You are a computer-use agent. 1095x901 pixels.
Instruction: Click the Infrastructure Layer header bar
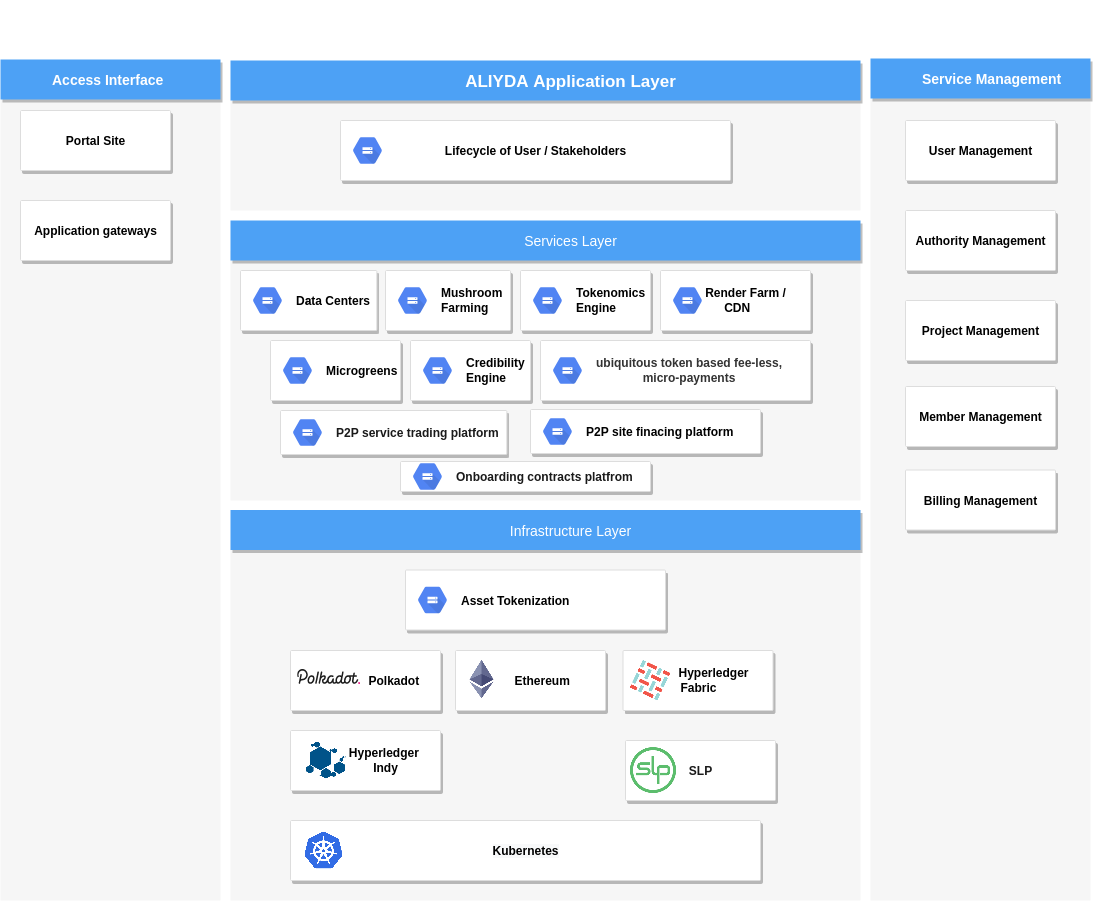coord(545,531)
